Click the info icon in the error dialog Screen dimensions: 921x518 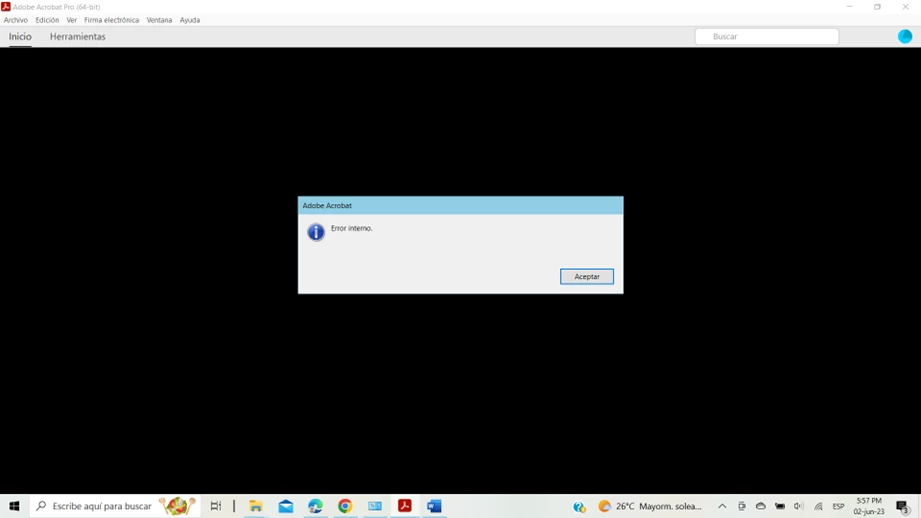316,232
